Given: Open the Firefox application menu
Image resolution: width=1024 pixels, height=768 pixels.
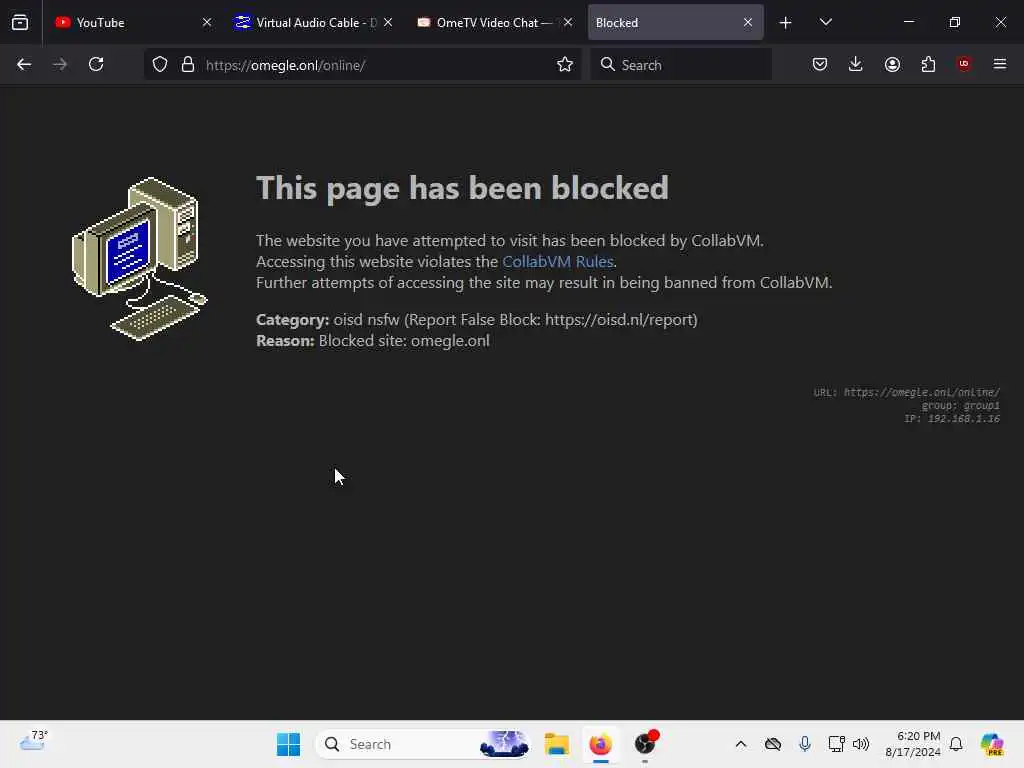Looking at the screenshot, I should click(x=1000, y=64).
